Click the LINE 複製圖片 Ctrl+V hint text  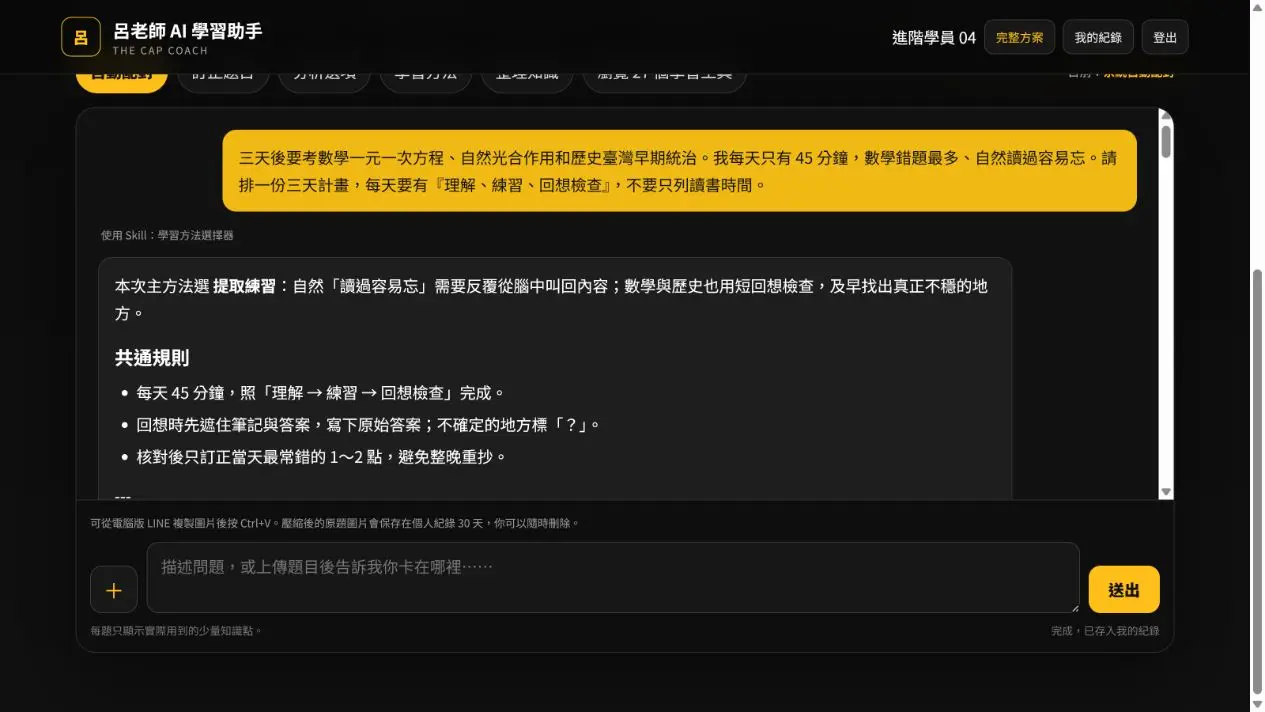334,523
